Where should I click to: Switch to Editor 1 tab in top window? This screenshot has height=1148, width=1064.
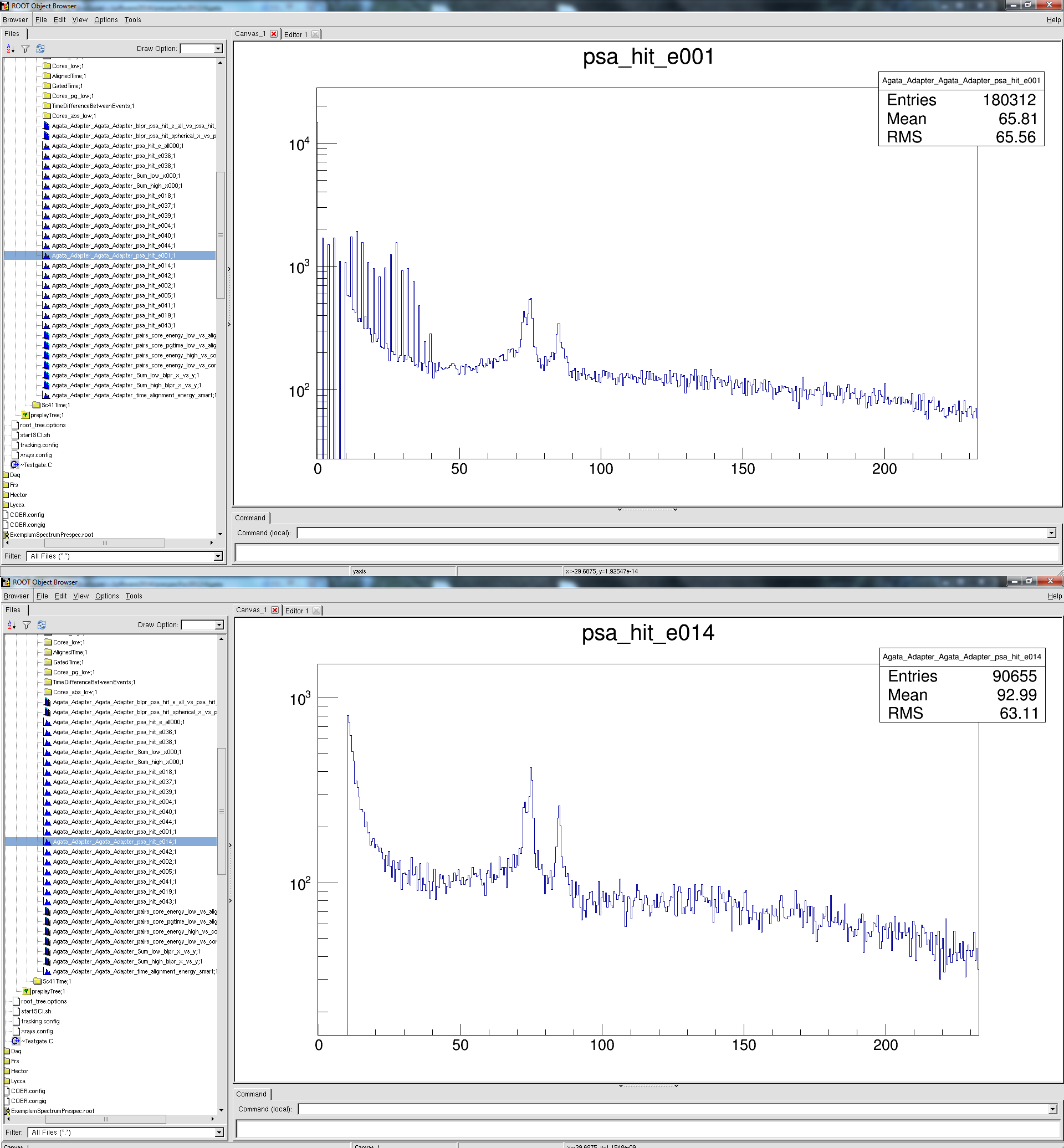click(x=296, y=34)
